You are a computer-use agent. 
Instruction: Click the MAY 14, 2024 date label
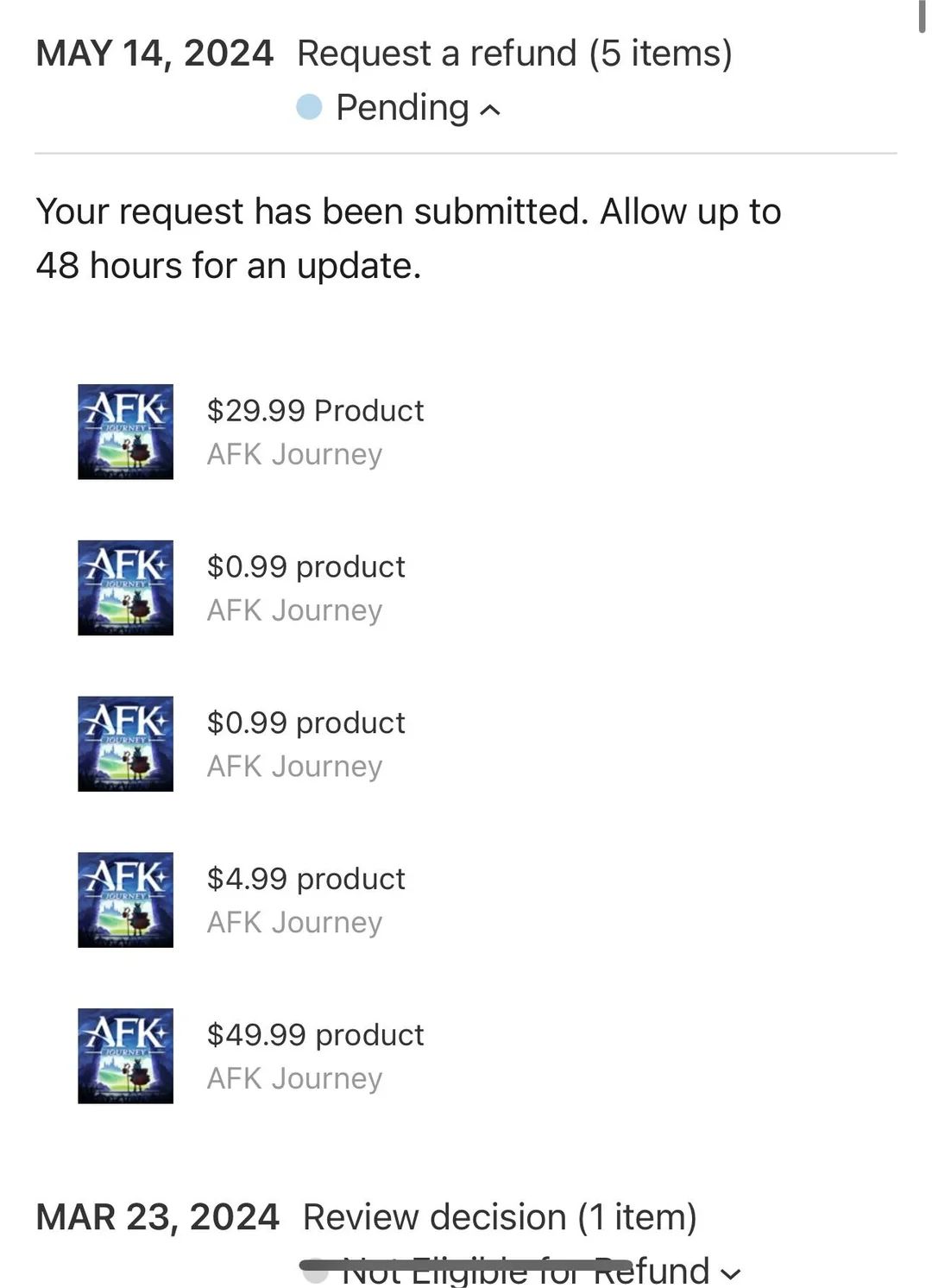click(x=154, y=54)
